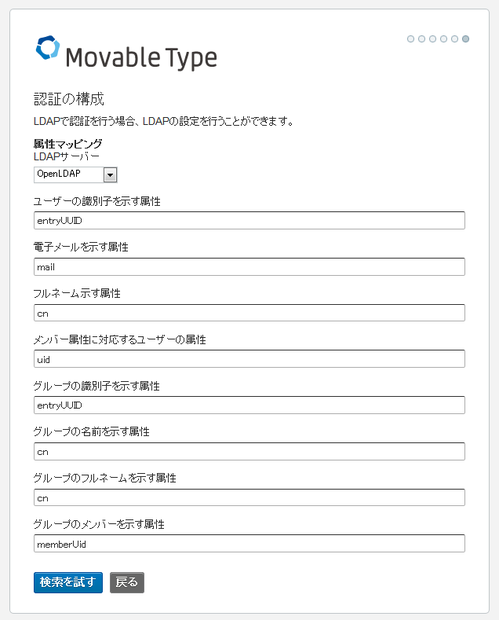
Task: Focus the ユーザーの識別子を示す属性 field
Action: pos(250,221)
